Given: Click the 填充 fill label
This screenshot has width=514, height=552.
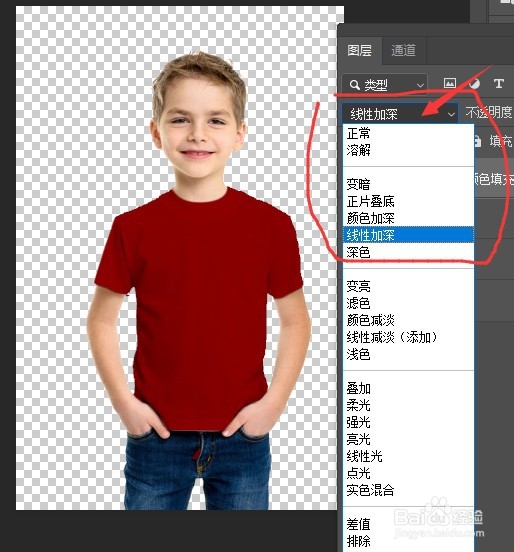Looking at the screenshot, I should [x=501, y=141].
